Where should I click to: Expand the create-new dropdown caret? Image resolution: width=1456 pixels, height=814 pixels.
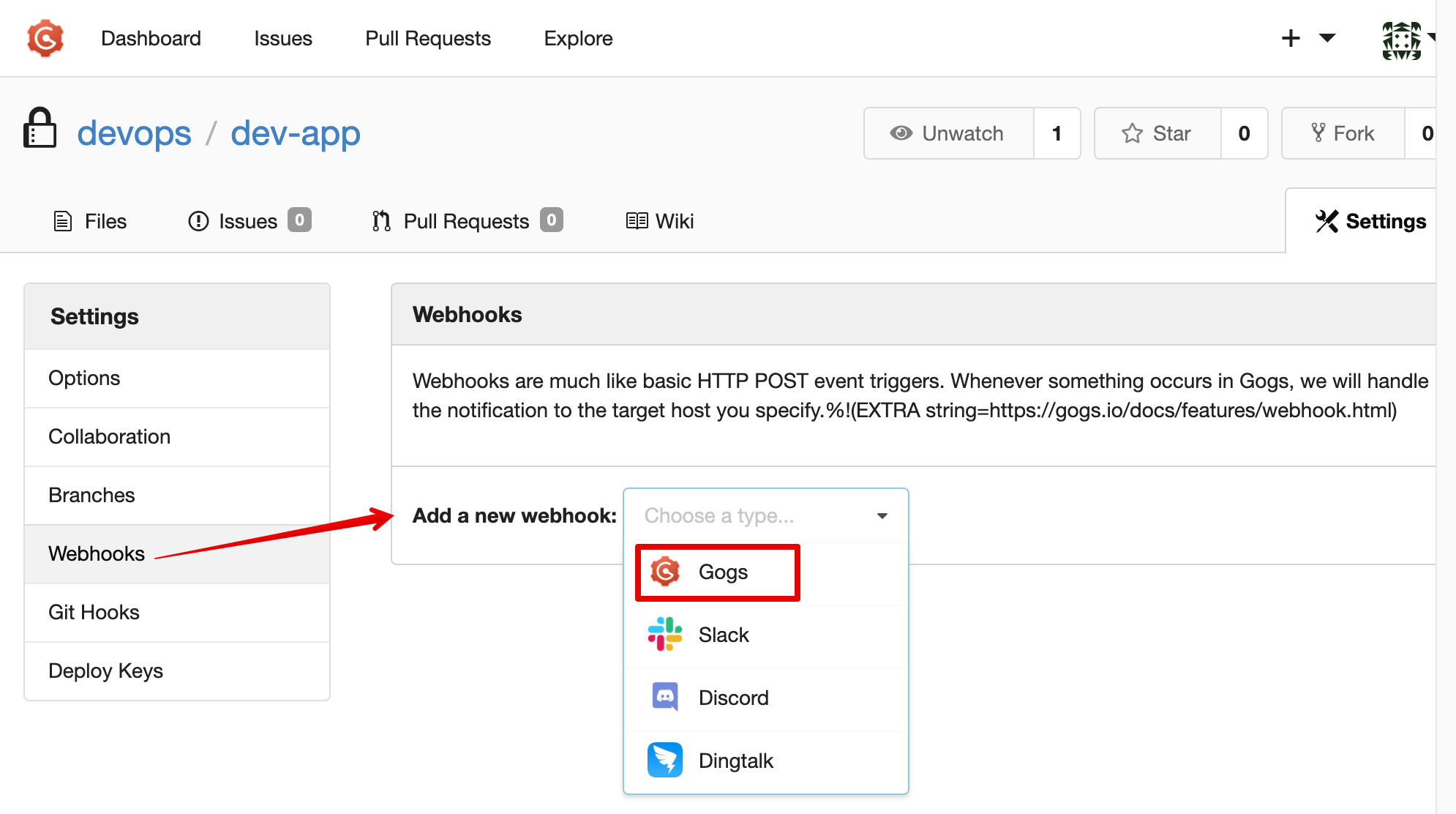(1327, 38)
